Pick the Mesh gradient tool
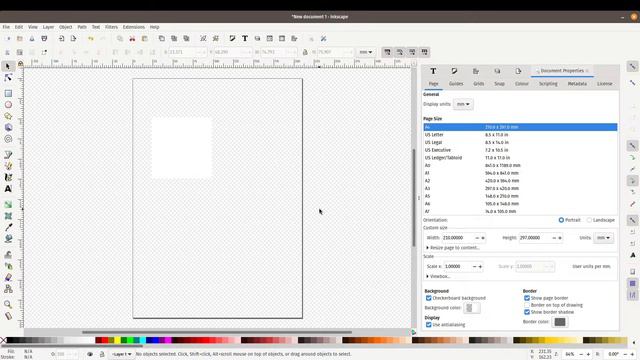This screenshot has width=640, height=360. [8, 216]
